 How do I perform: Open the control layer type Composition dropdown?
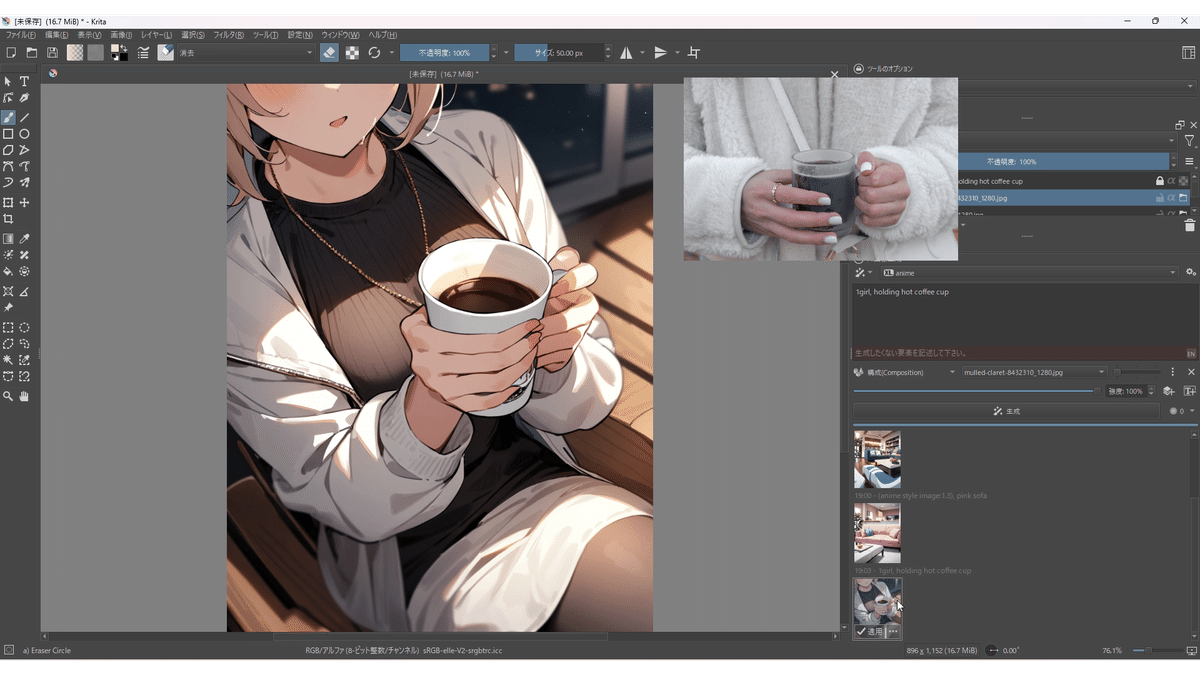coord(904,372)
